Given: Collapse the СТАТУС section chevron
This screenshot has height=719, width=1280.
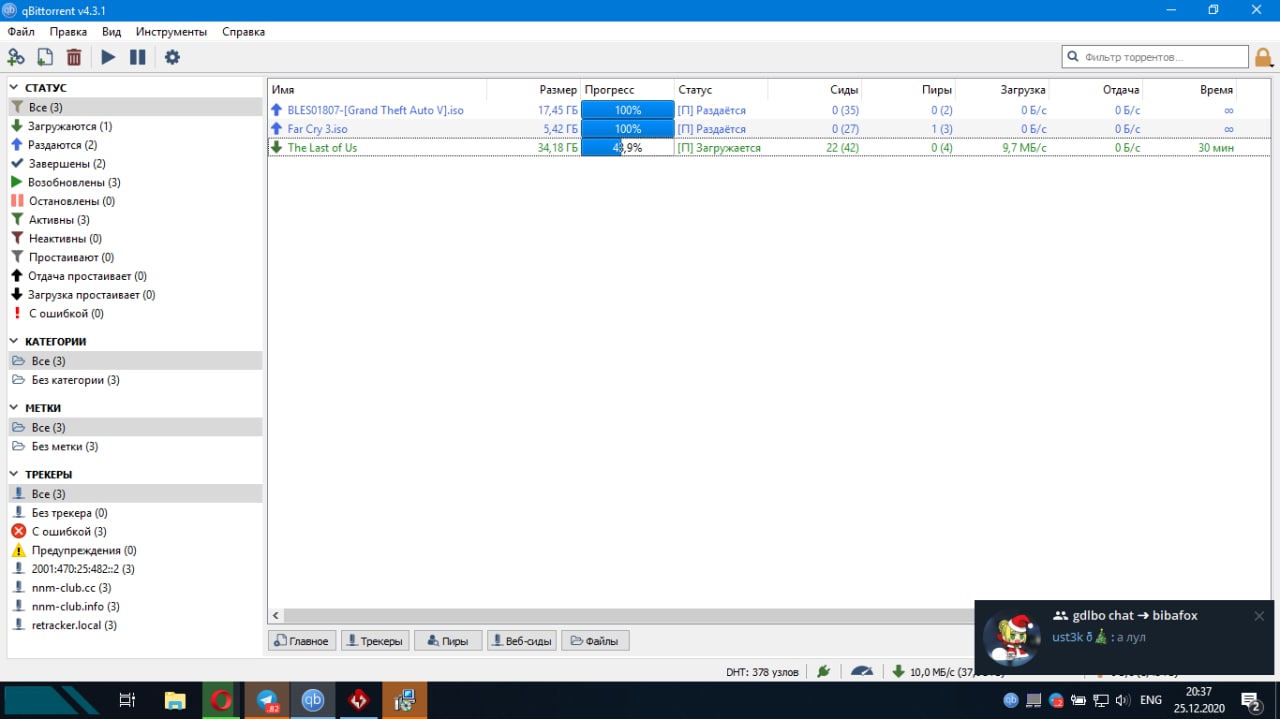Looking at the screenshot, I should click(15, 88).
